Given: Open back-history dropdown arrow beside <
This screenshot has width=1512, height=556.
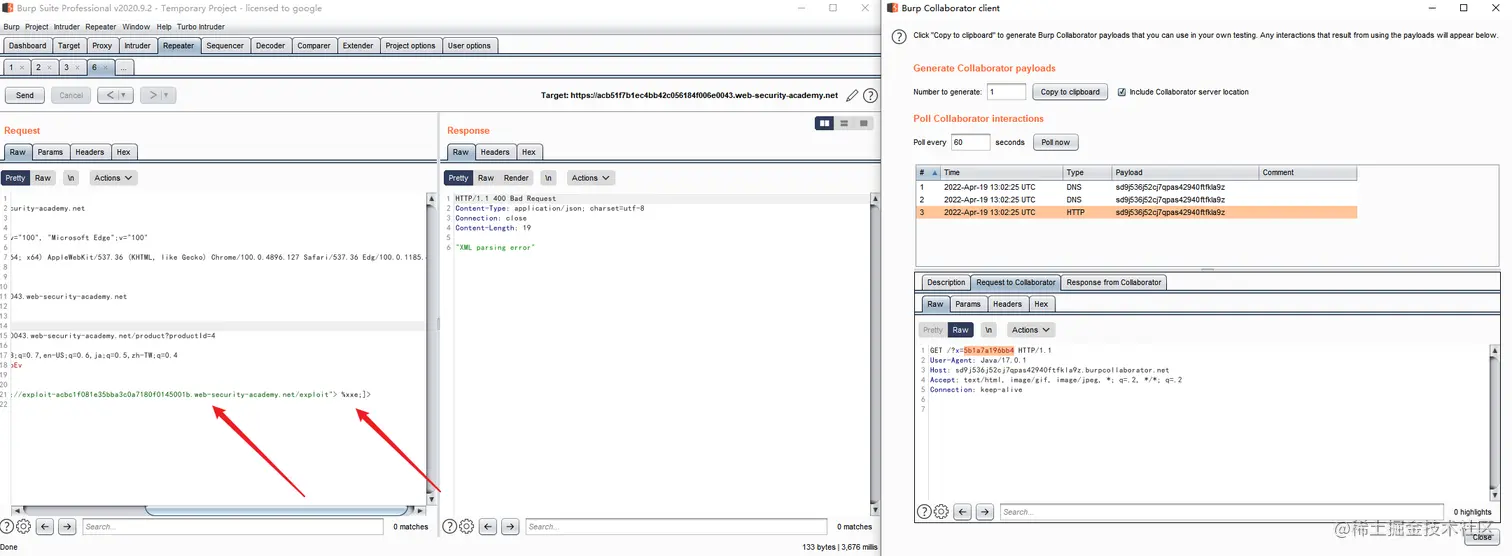Looking at the screenshot, I should (x=124, y=95).
